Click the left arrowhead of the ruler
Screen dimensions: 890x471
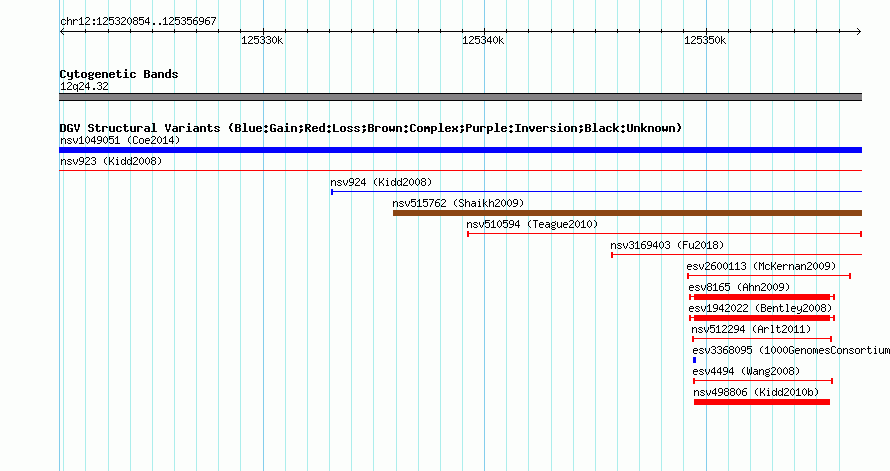tap(62, 32)
